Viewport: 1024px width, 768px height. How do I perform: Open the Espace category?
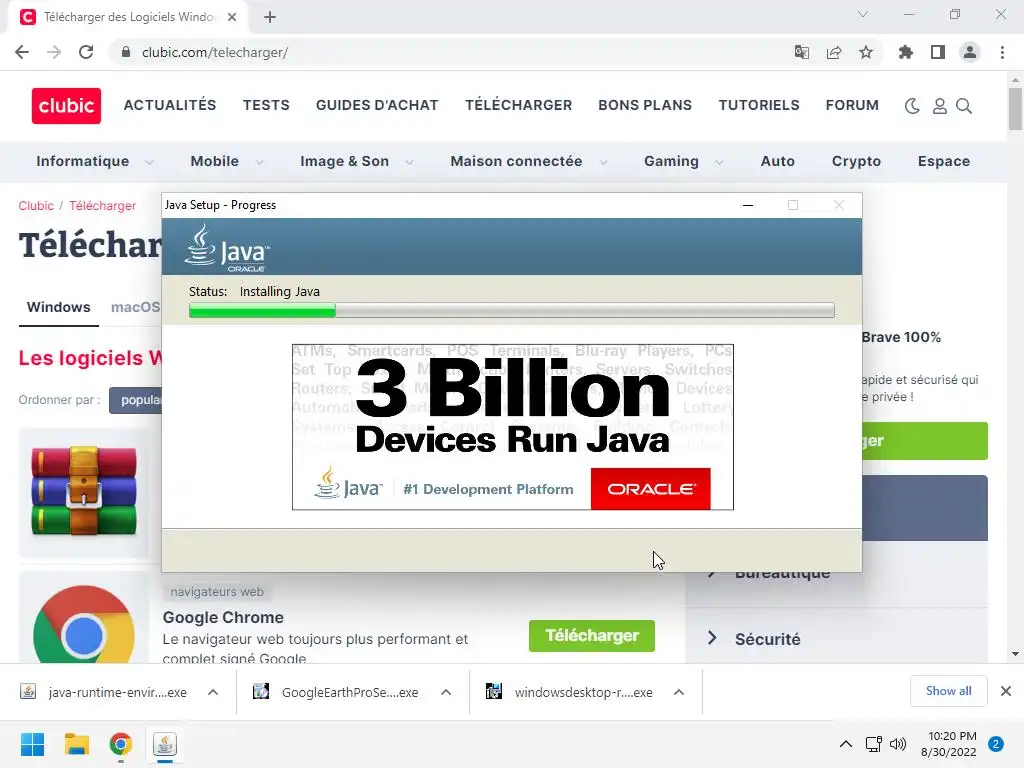[944, 161]
